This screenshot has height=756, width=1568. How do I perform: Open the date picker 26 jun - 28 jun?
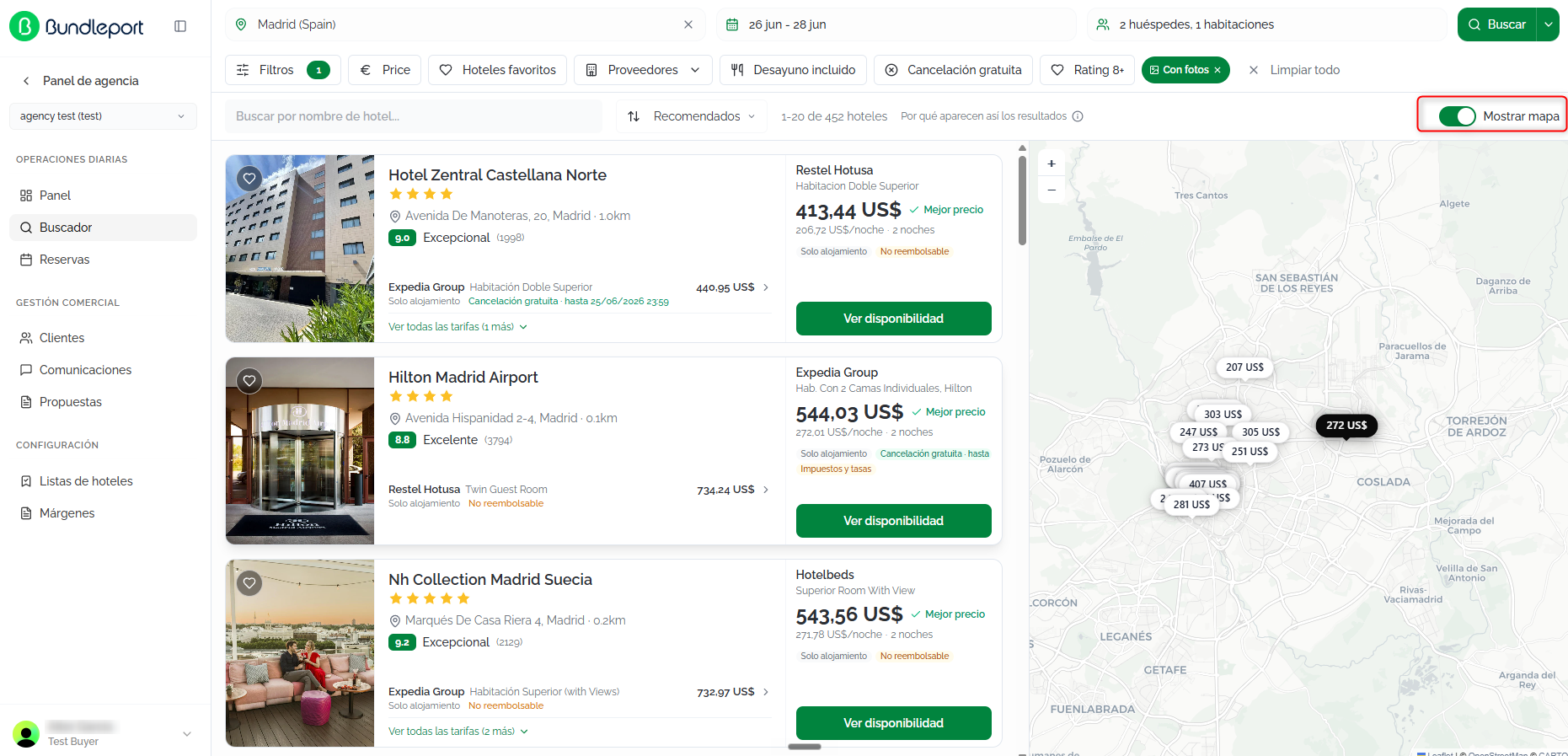point(896,24)
